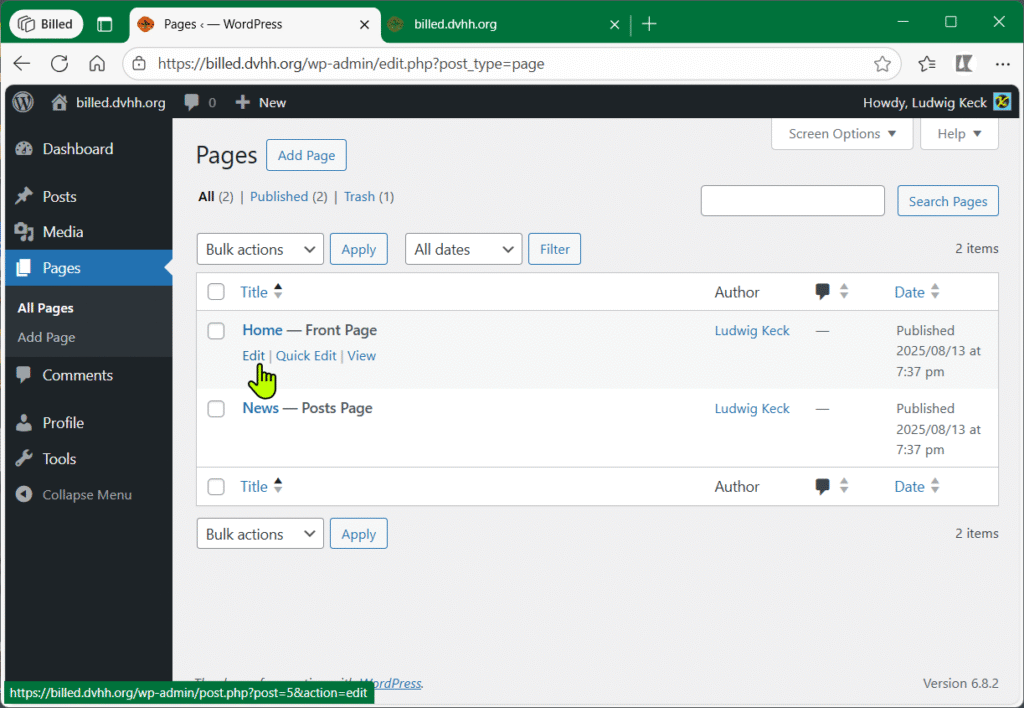Viewport: 1024px width, 708px height.
Task: Open the top Bulk actions dropdown
Action: (260, 250)
